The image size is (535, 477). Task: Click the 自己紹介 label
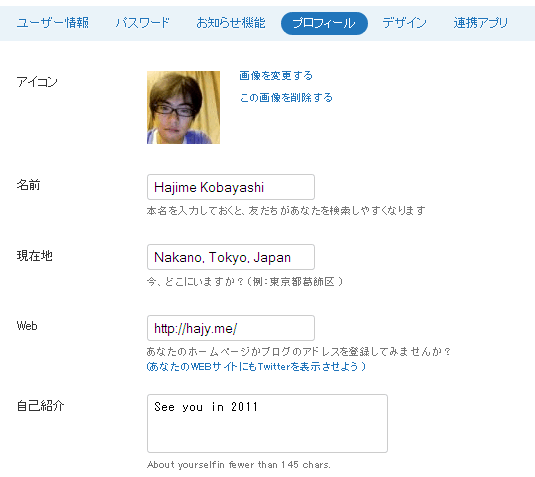point(40,406)
